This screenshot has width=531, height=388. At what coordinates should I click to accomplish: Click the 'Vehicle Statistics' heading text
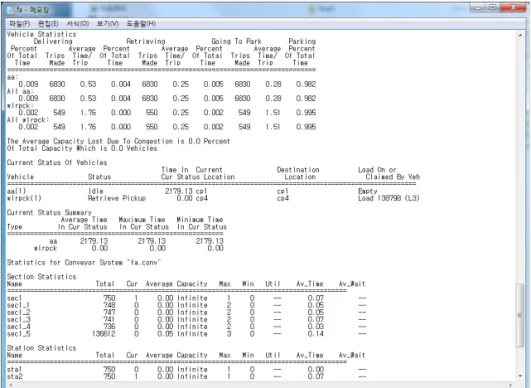click(x=41, y=34)
